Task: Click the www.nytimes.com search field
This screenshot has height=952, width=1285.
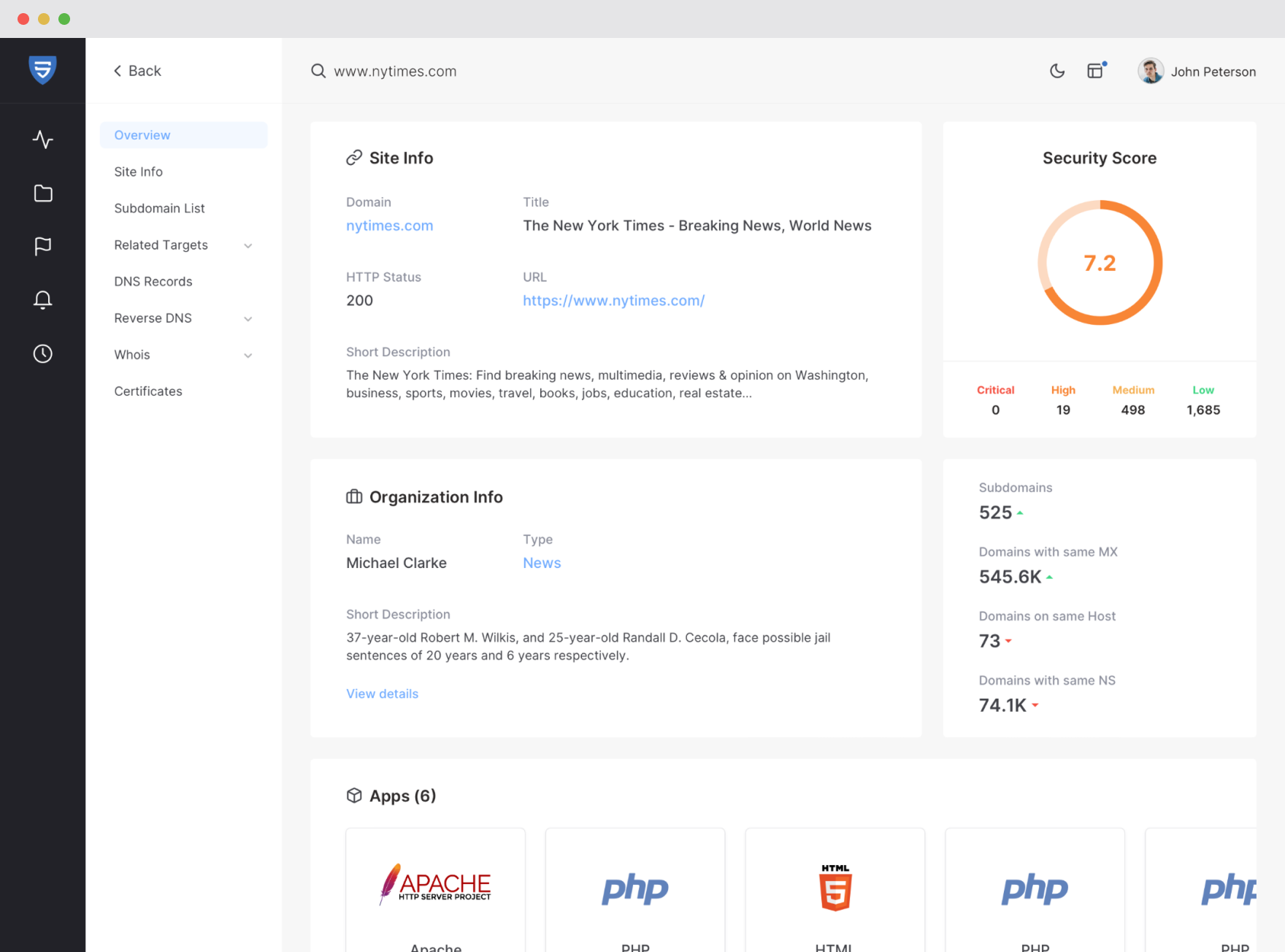Action: [x=395, y=72]
